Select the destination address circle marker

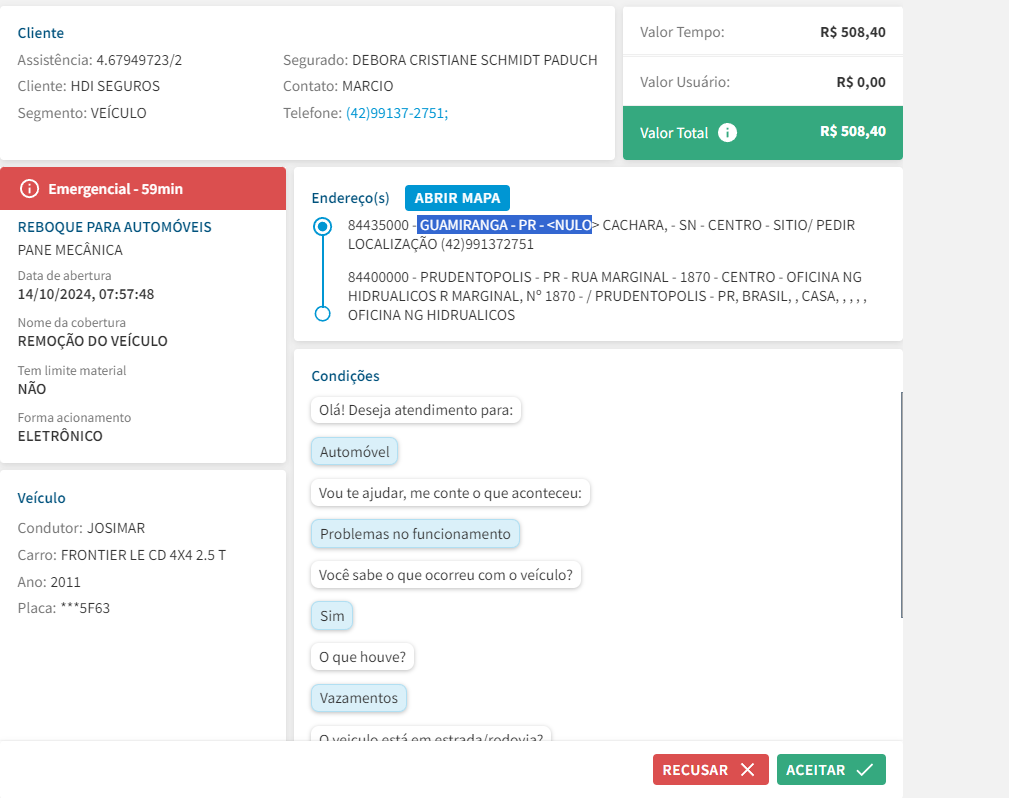322,314
